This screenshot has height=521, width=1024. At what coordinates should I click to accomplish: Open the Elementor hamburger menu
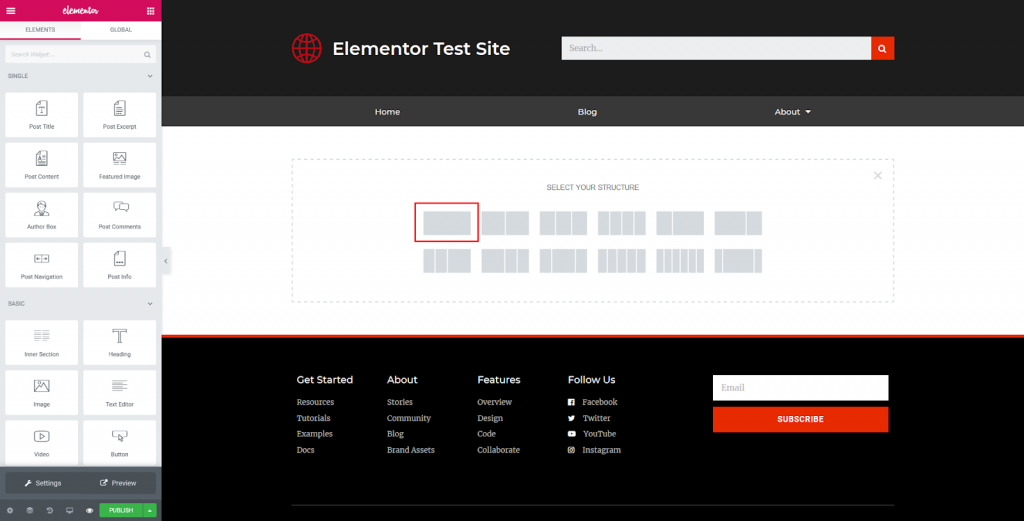(x=10, y=10)
